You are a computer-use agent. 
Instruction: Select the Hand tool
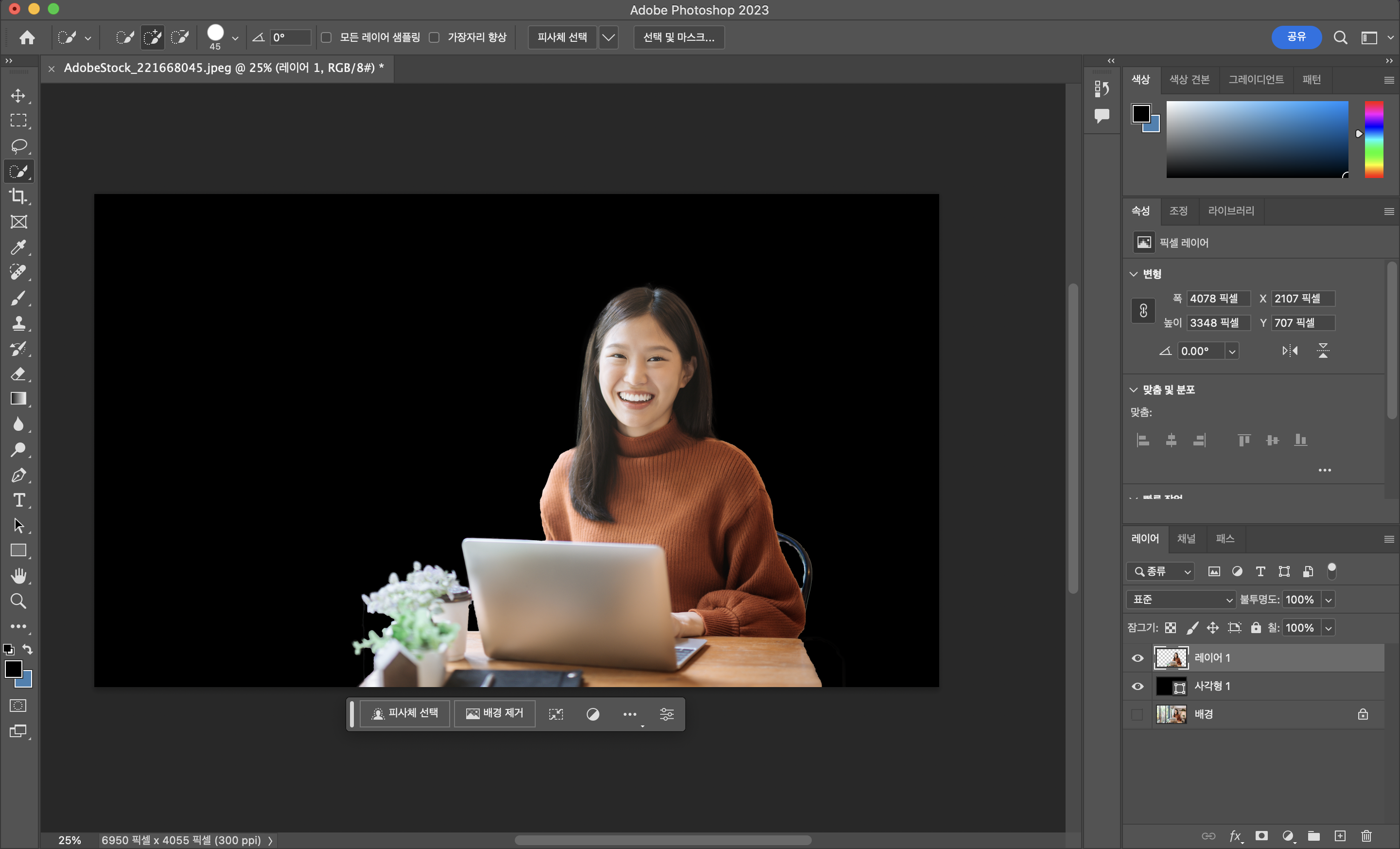(x=18, y=576)
